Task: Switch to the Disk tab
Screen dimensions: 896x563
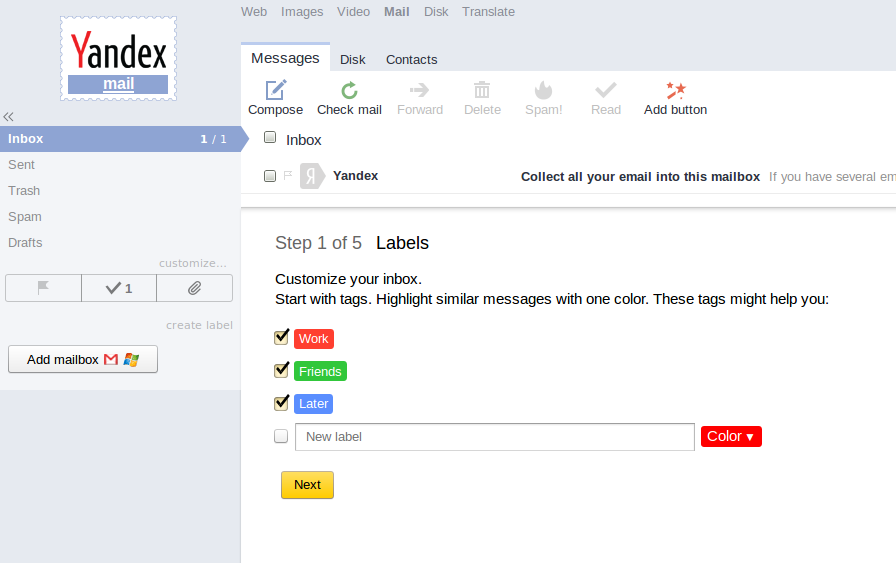Action: (x=353, y=59)
